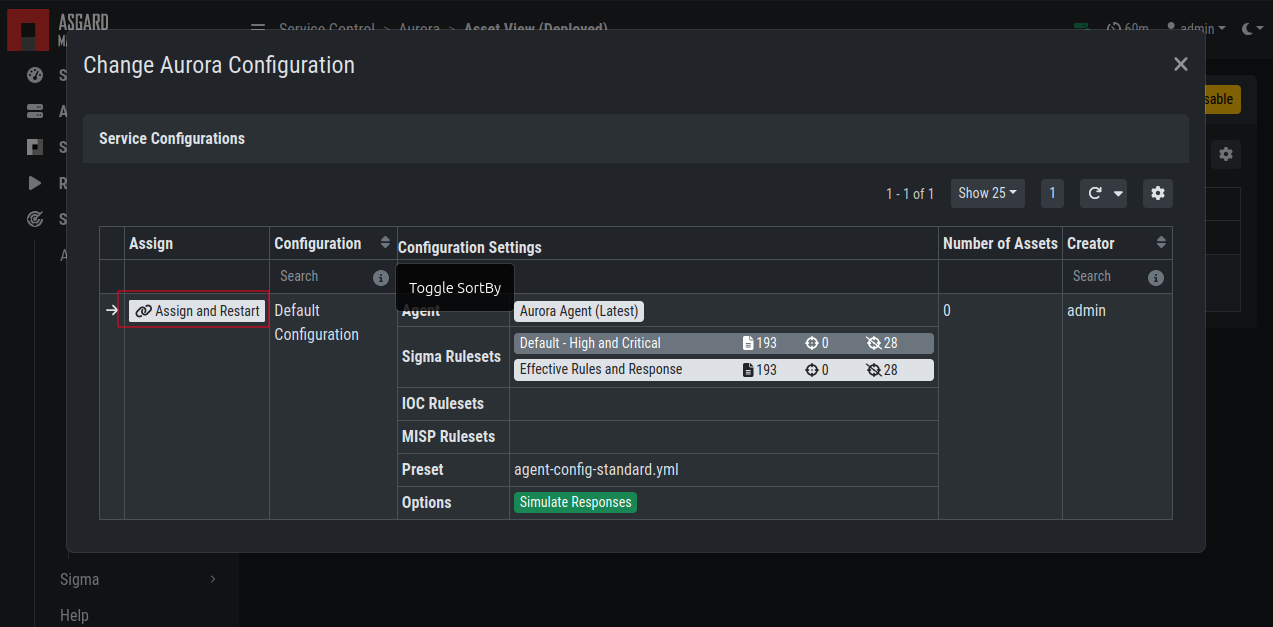Click the Sigma Rulesets row label
The width and height of the screenshot is (1273, 627).
pos(451,356)
